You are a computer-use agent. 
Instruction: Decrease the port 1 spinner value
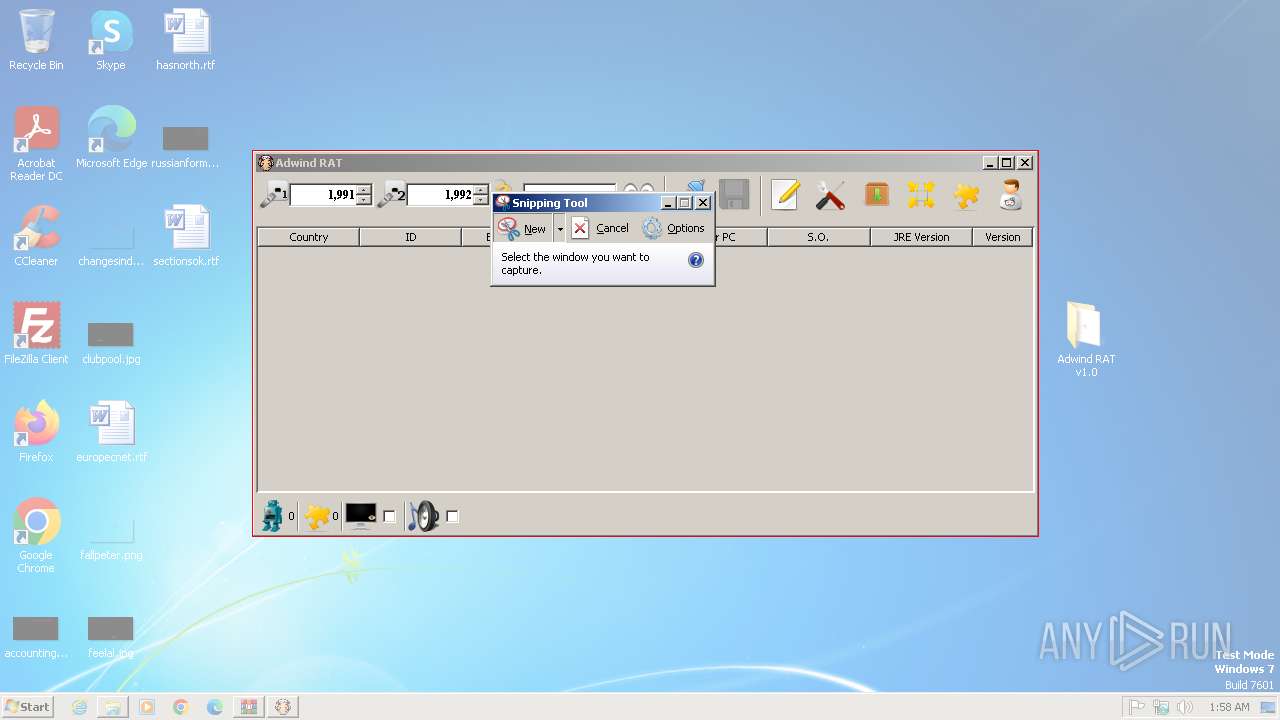click(364, 200)
